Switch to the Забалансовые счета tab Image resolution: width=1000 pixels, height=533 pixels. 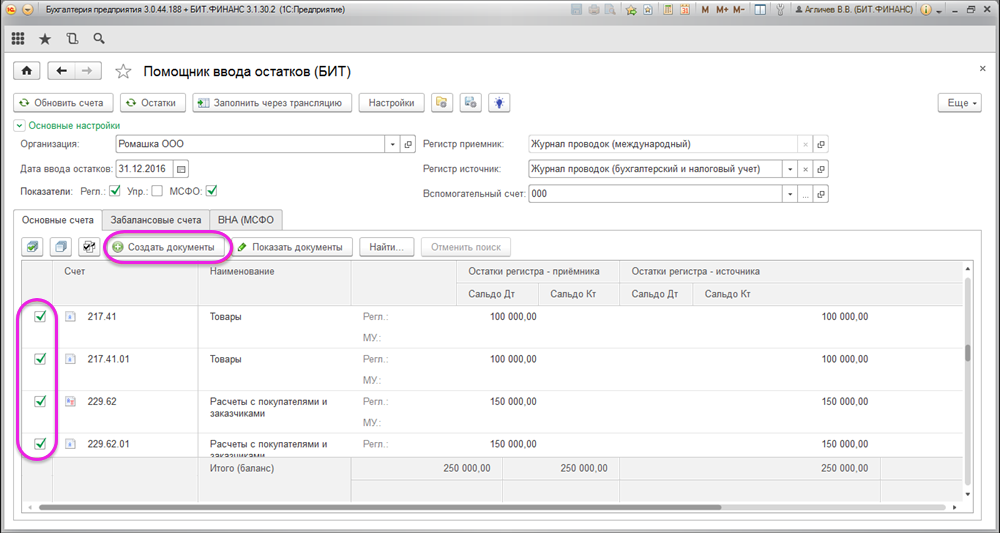(155, 220)
